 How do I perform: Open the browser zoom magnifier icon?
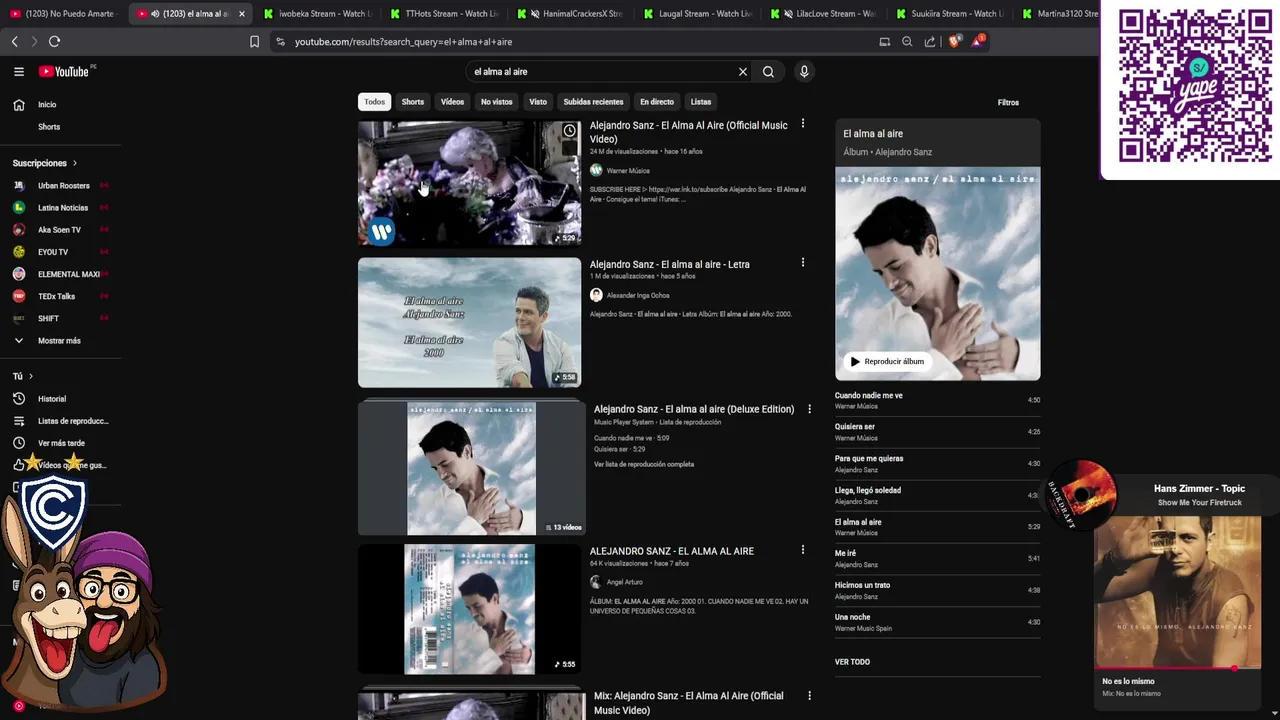point(907,42)
